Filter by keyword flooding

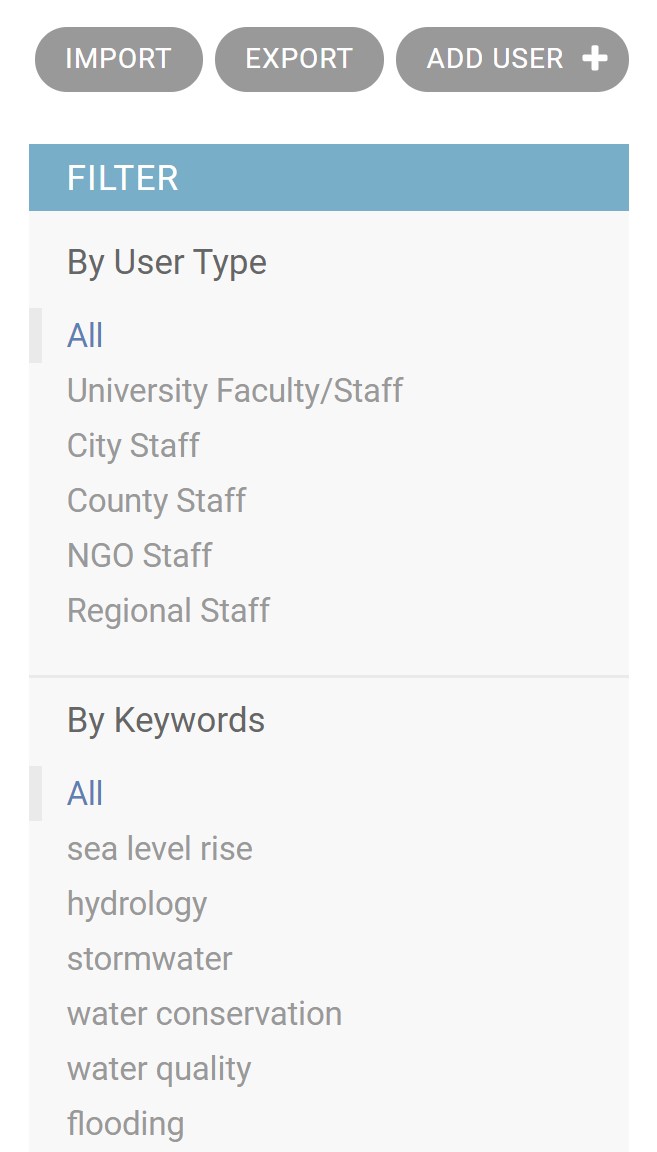click(x=125, y=1124)
